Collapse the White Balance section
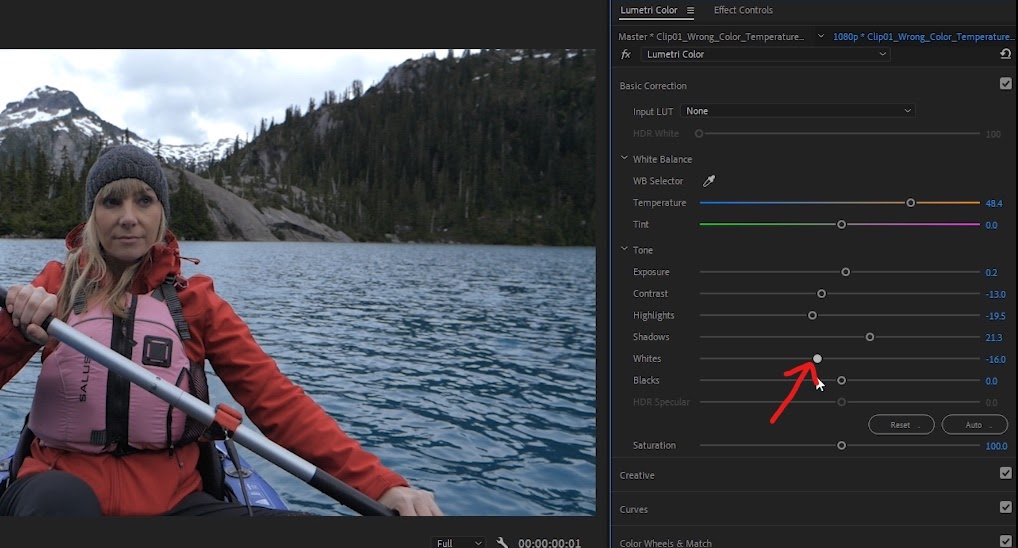The width and height of the screenshot is (1018, 548). point(624,158)
